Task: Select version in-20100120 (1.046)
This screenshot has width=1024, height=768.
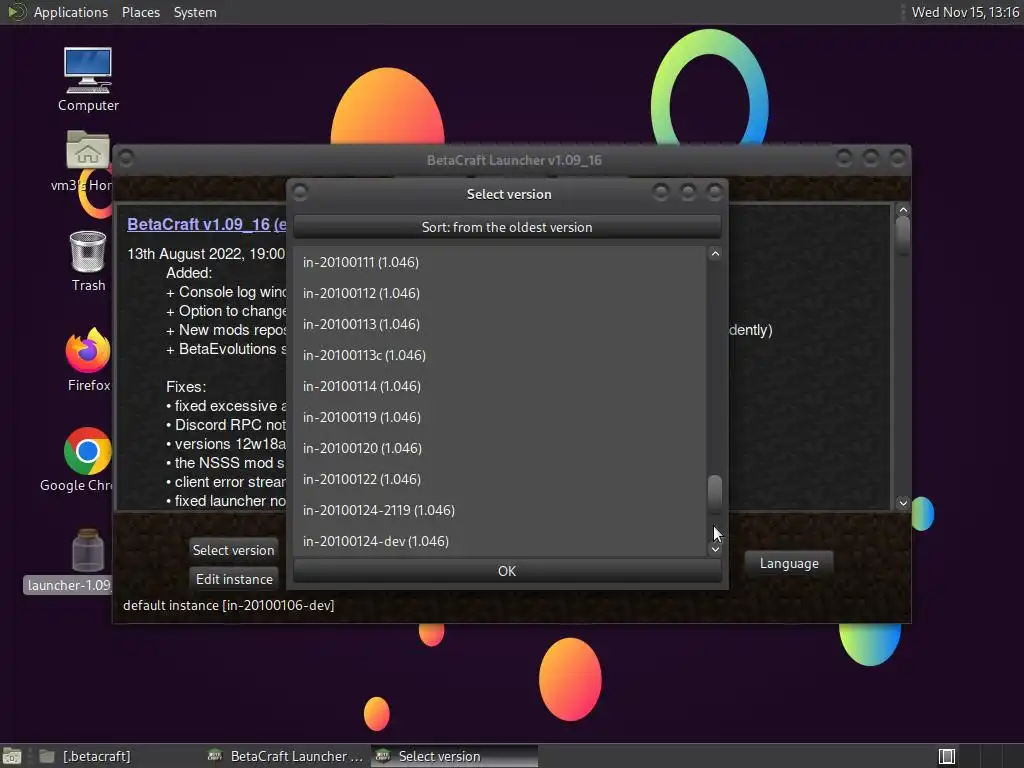Action: pyautogui.click(x=500, y=448)
